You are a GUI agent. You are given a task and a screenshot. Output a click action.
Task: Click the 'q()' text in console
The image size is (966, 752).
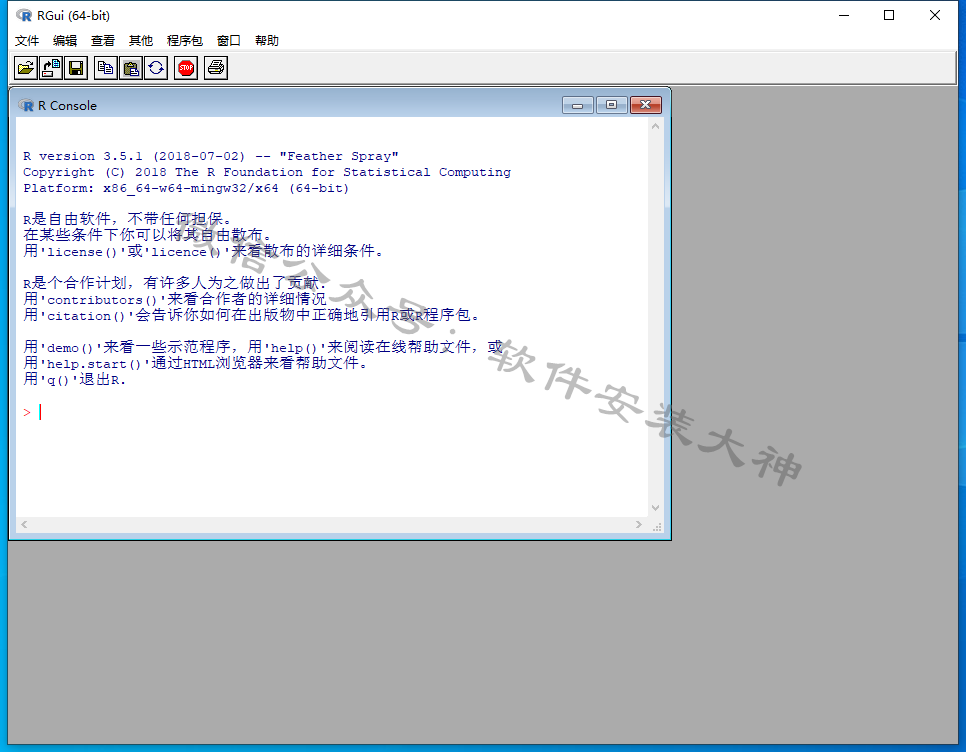coord(59,381)
